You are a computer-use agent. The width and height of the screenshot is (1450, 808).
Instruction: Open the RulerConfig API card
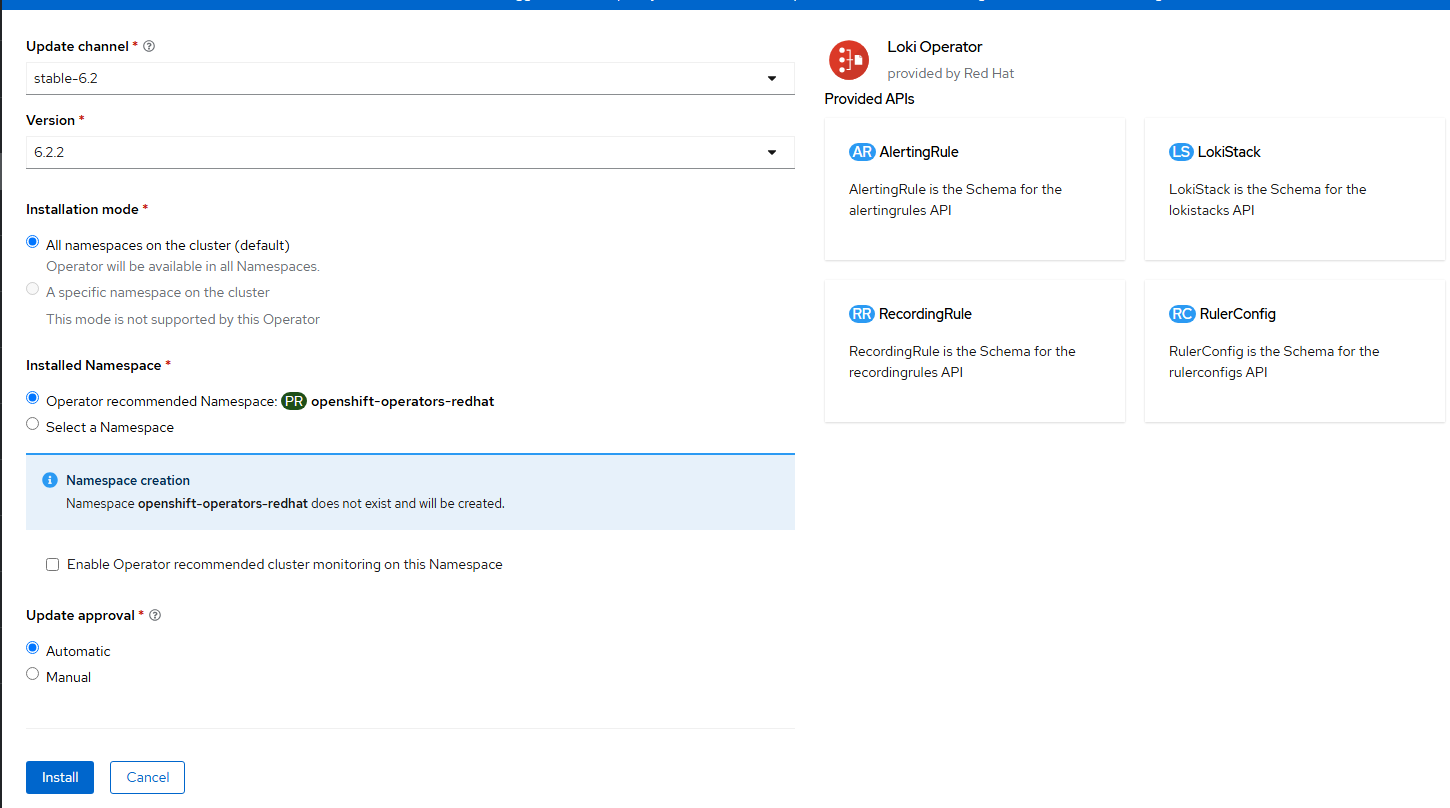[1295, 351]
